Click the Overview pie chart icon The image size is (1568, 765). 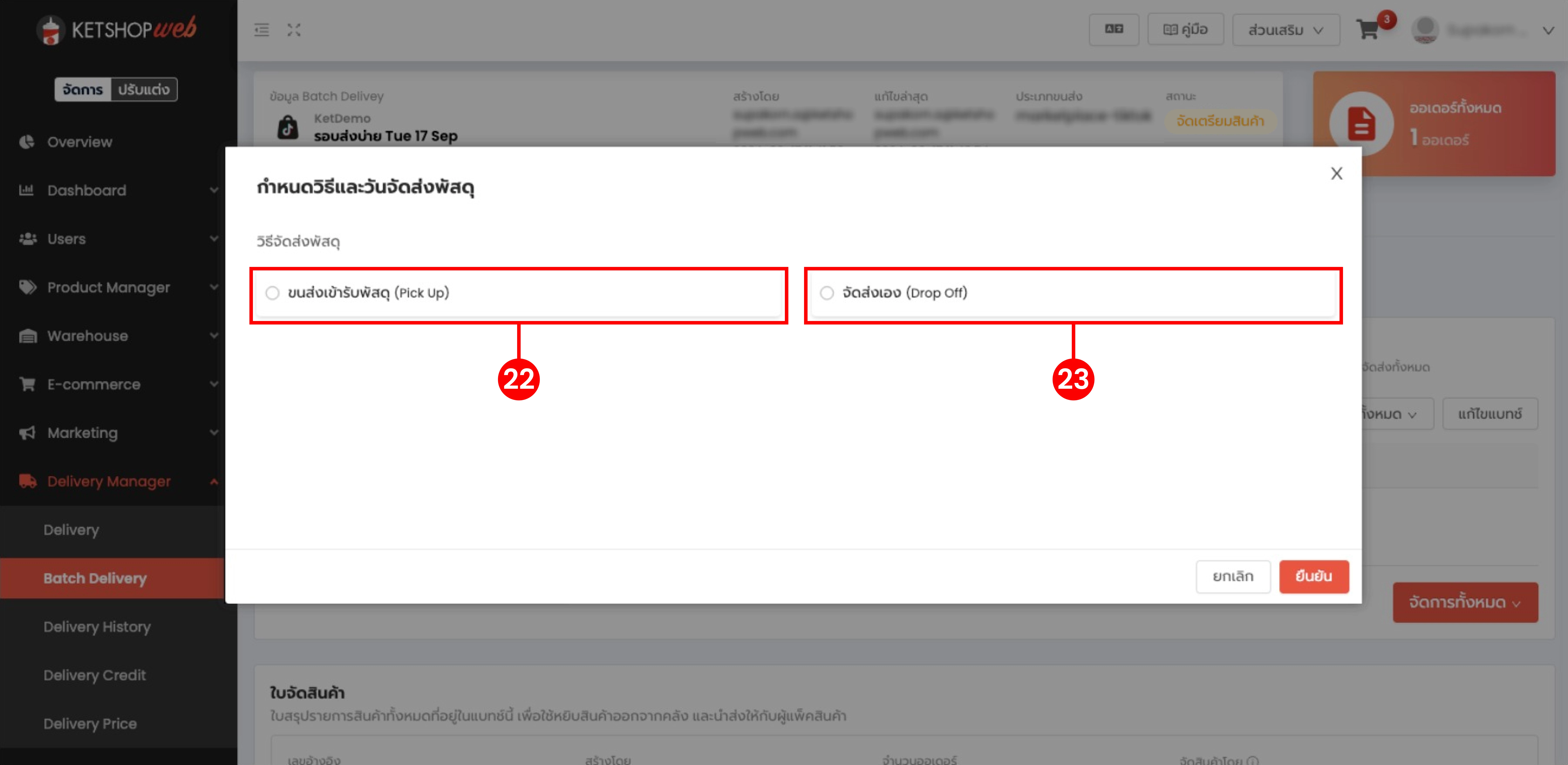pos(27,142)
